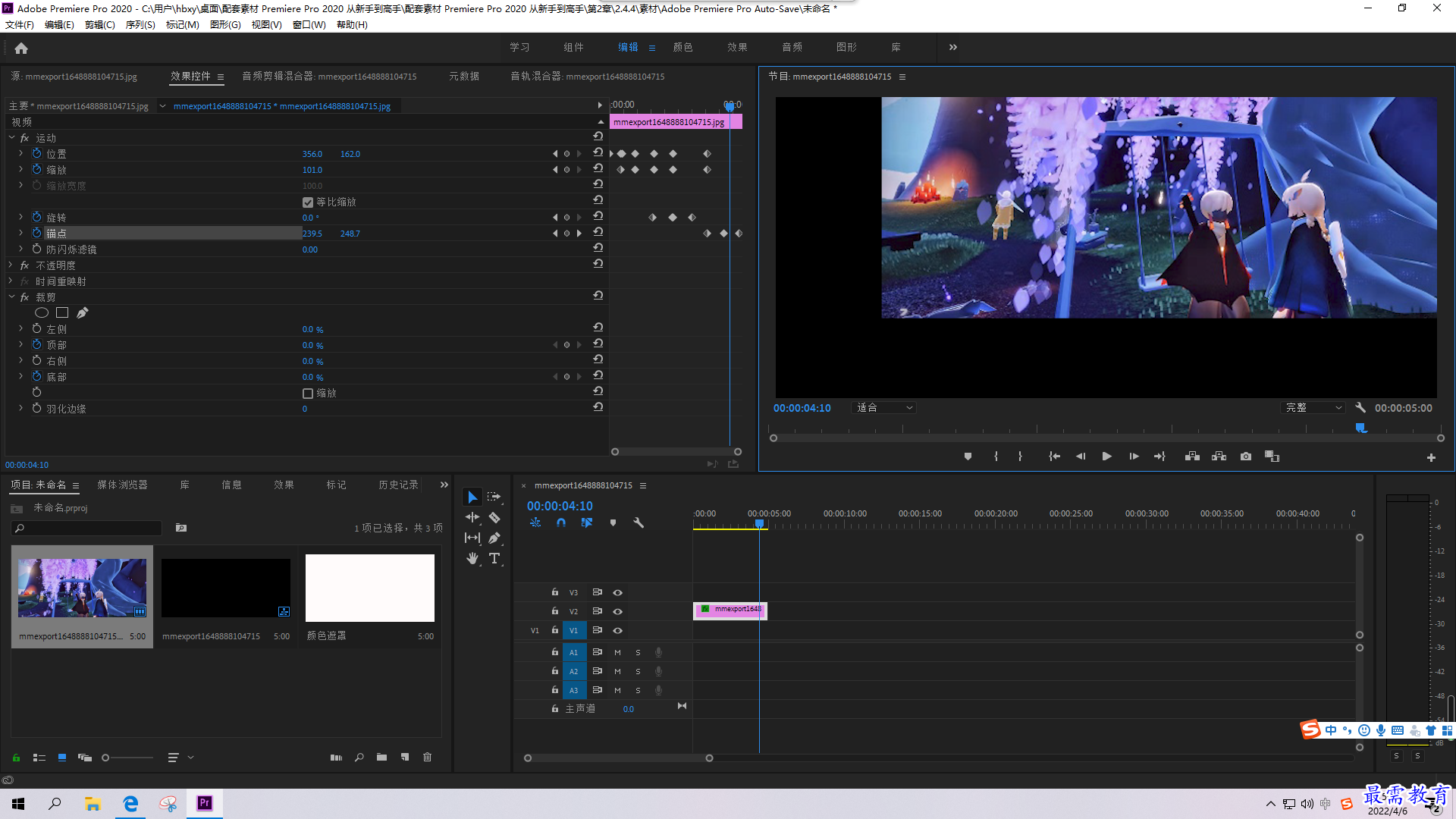
Task: Toggle snap magnet in timeline
Action: click(561, 522)
